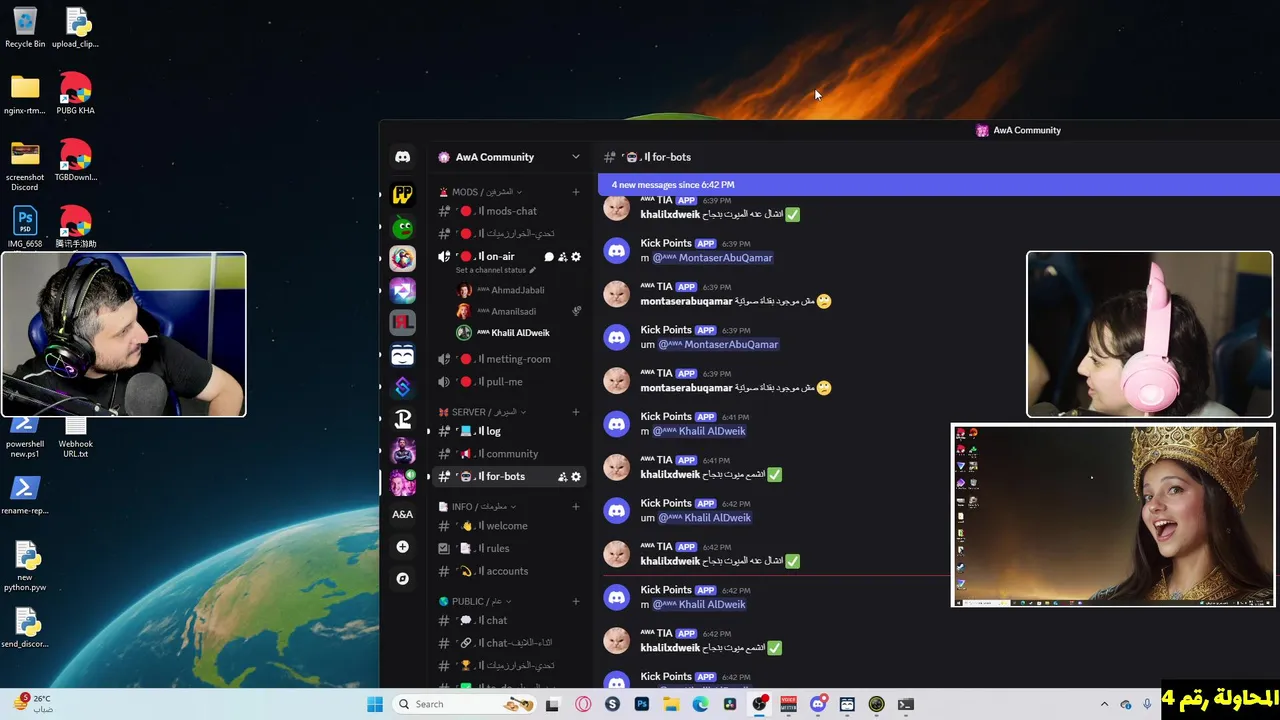Open the PUBLIC chat channel

tap(510, 620)
